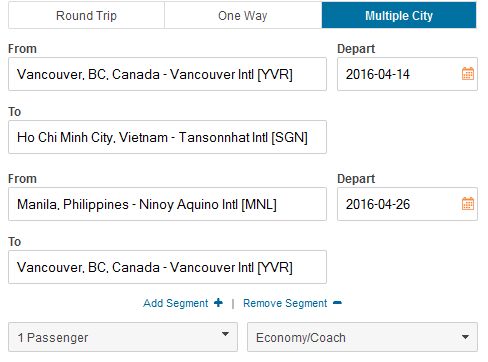Open the 1 Passenger dropdown
The width and height of the screenshot is (488, 362).
point(123,337)
